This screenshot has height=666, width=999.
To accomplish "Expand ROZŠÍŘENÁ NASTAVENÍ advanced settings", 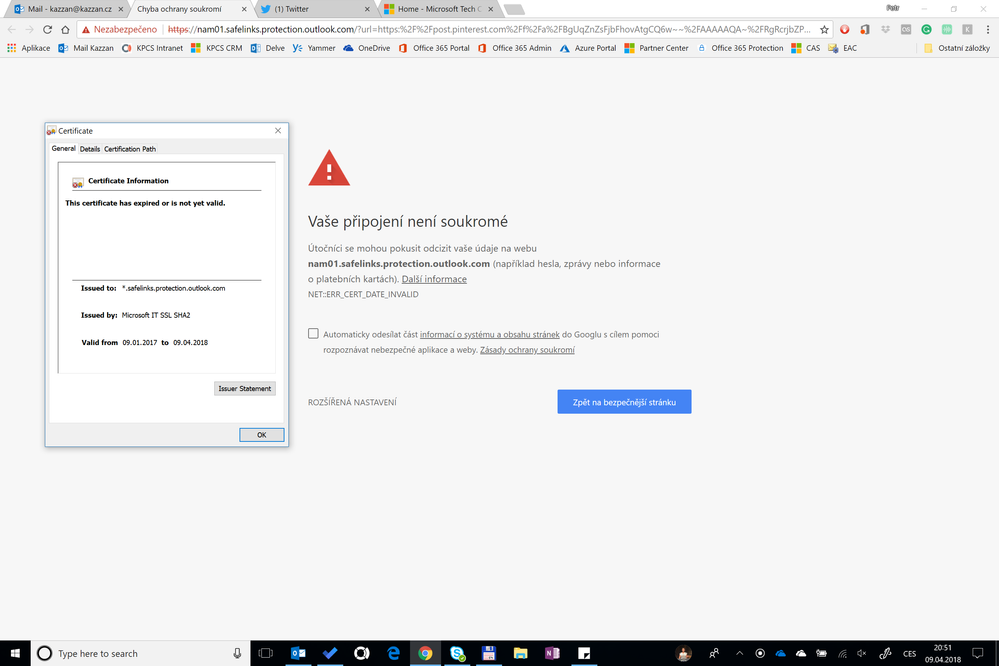I will (x=352, y=402).
